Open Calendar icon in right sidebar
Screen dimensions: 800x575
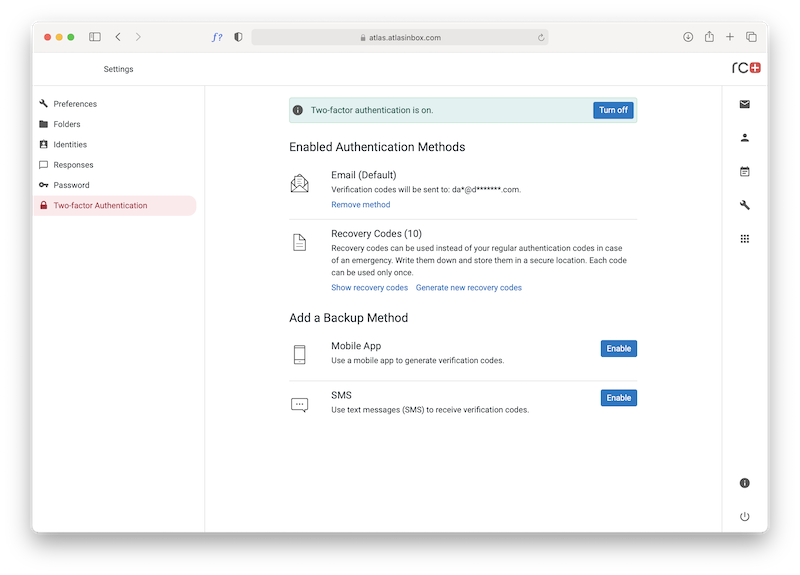click(x=745, y=171)
